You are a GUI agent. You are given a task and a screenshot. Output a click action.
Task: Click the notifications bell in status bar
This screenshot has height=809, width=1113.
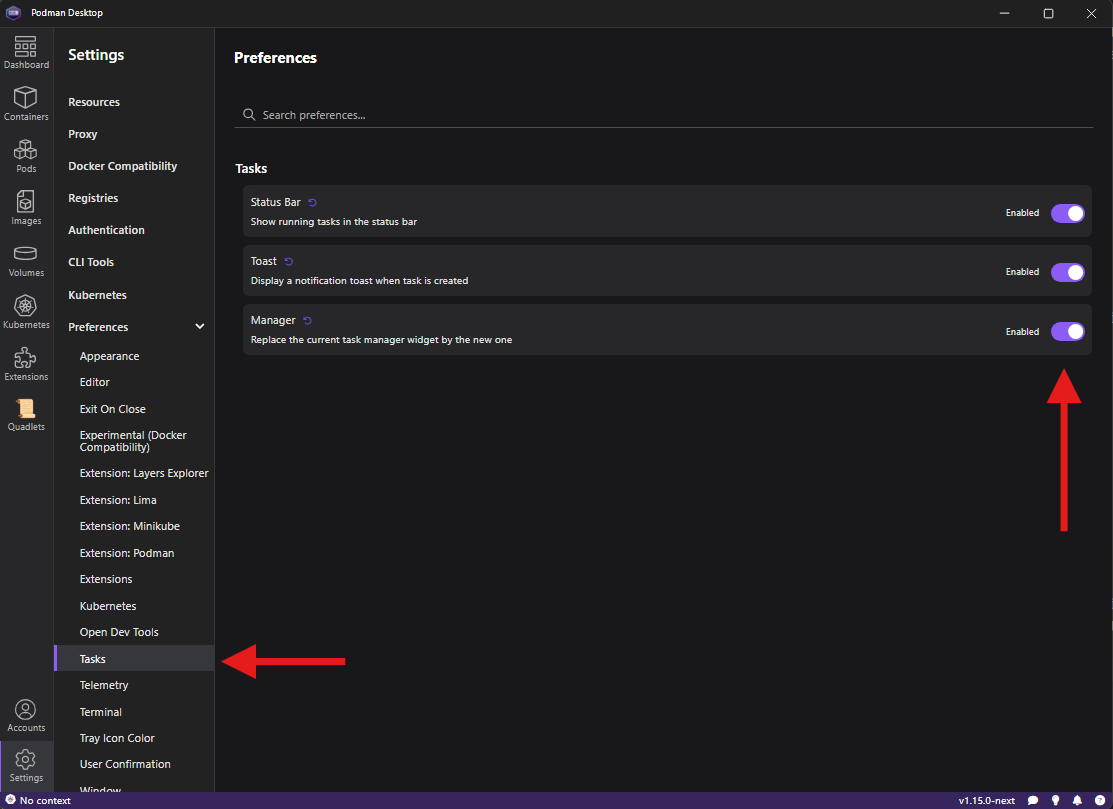coord(1077,801)
